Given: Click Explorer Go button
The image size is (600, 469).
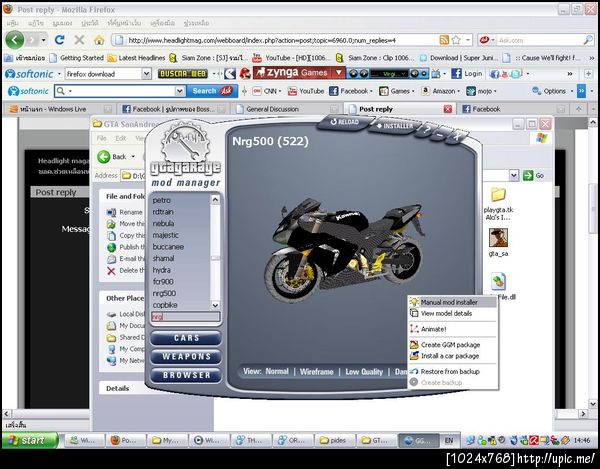Looking at the screenshot, I should [533, 175].
